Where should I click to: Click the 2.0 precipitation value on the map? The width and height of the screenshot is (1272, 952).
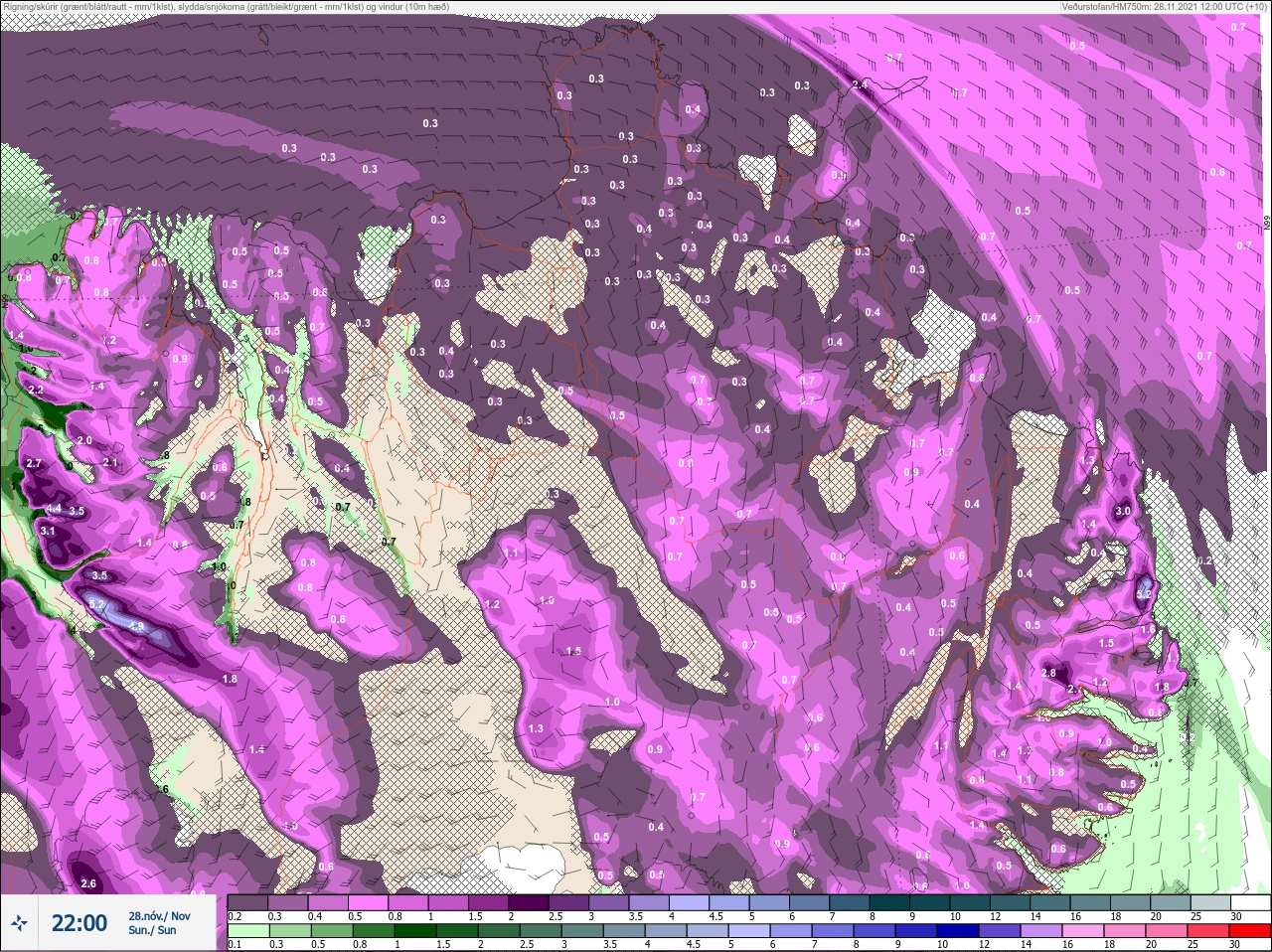click(84, 440)
